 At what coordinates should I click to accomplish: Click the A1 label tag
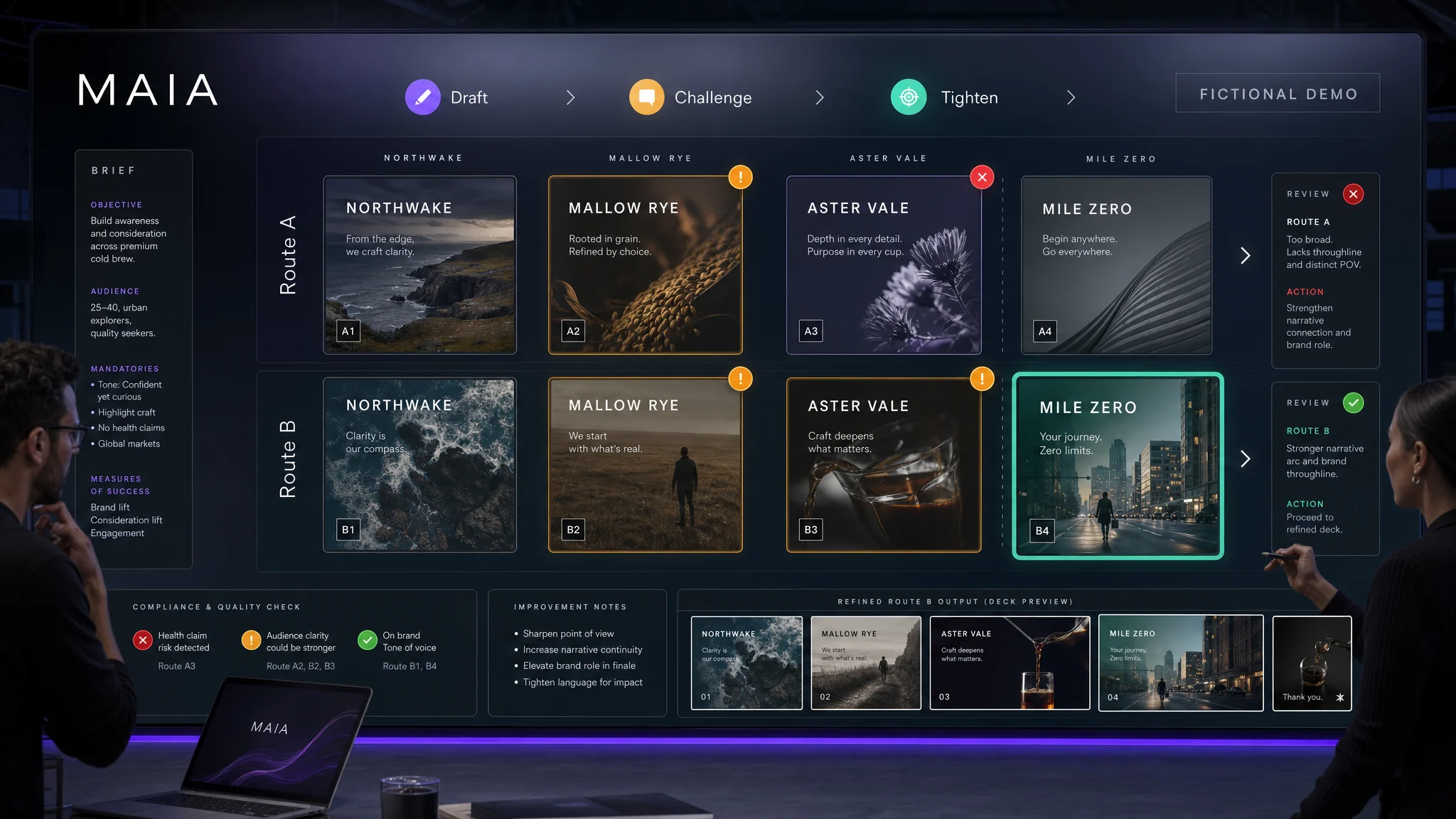point(348,331)
